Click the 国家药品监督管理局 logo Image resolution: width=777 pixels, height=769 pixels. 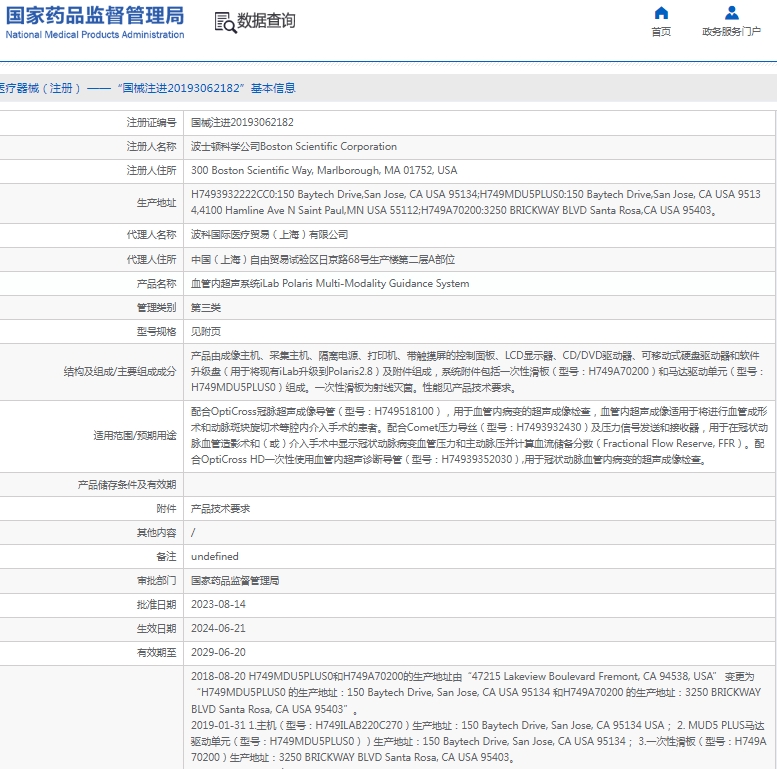coord(95,15)
